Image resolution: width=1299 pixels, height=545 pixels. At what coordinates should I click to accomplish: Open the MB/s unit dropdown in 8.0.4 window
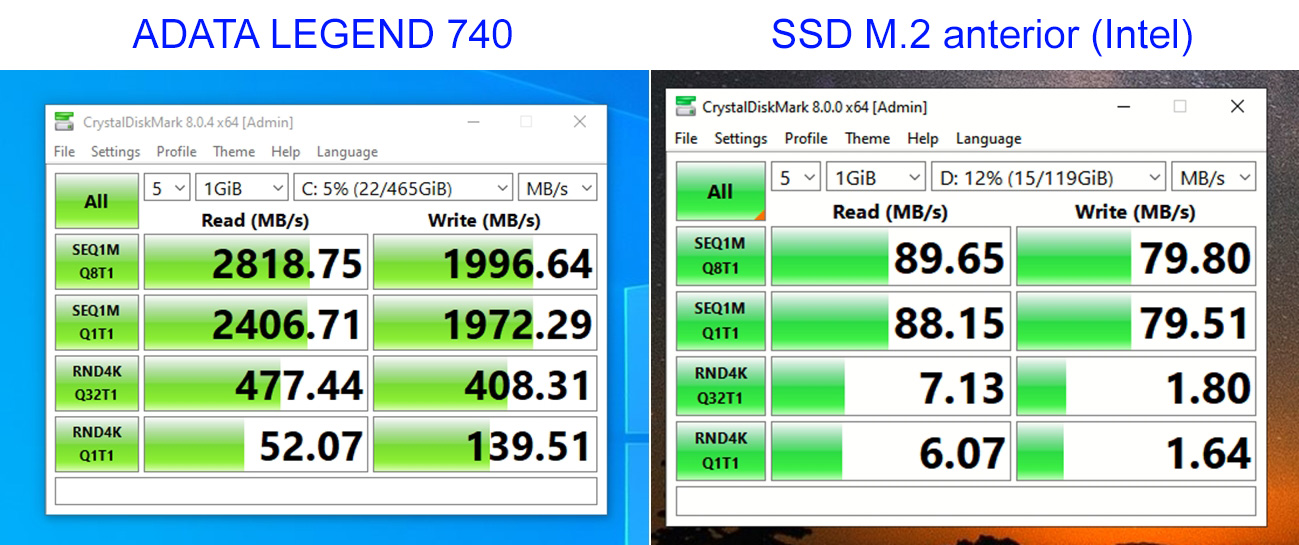coord(557,188)
